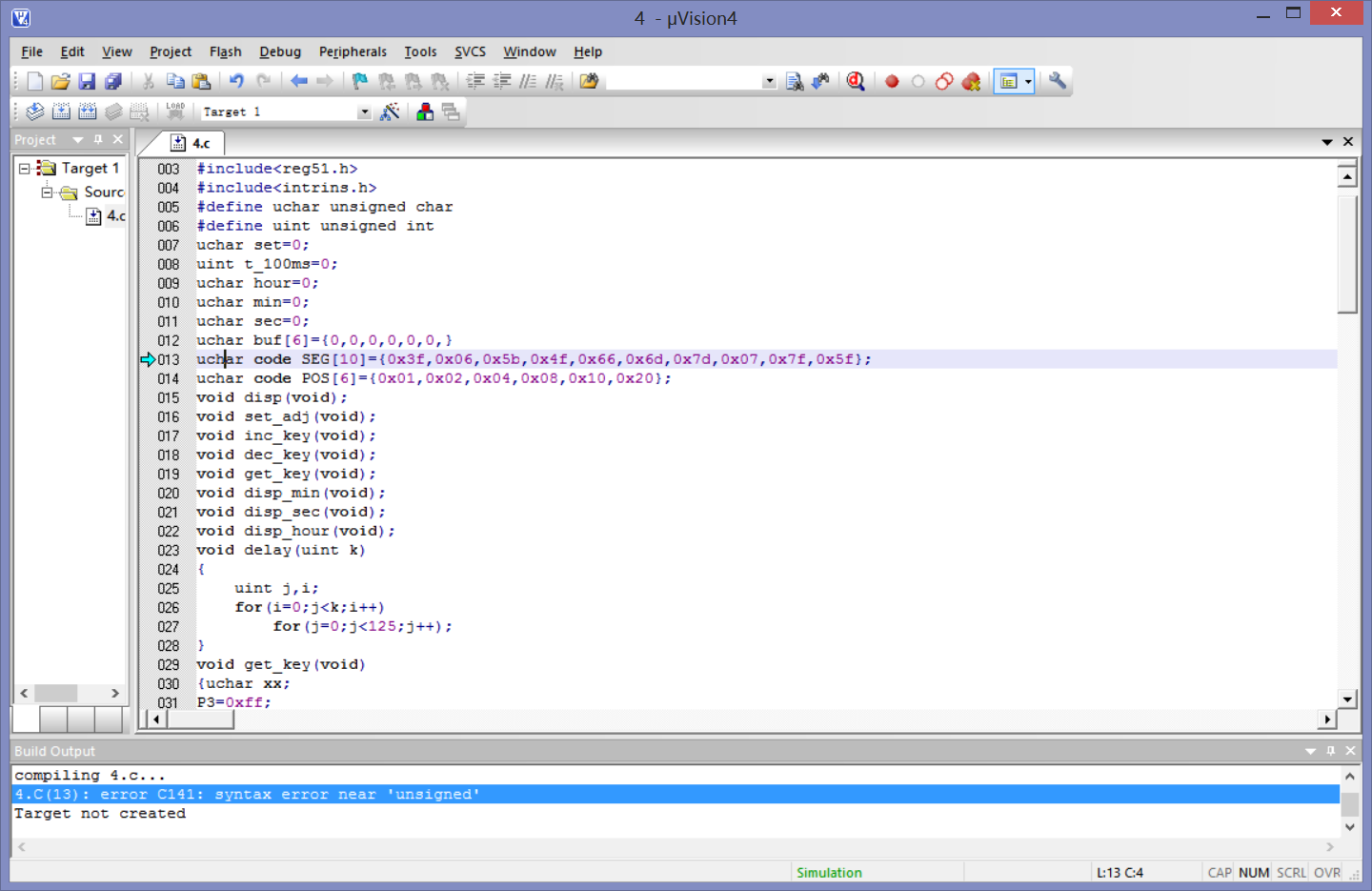
Task: Save all files with the multi-floppy icon
Action: coord(113,82)
